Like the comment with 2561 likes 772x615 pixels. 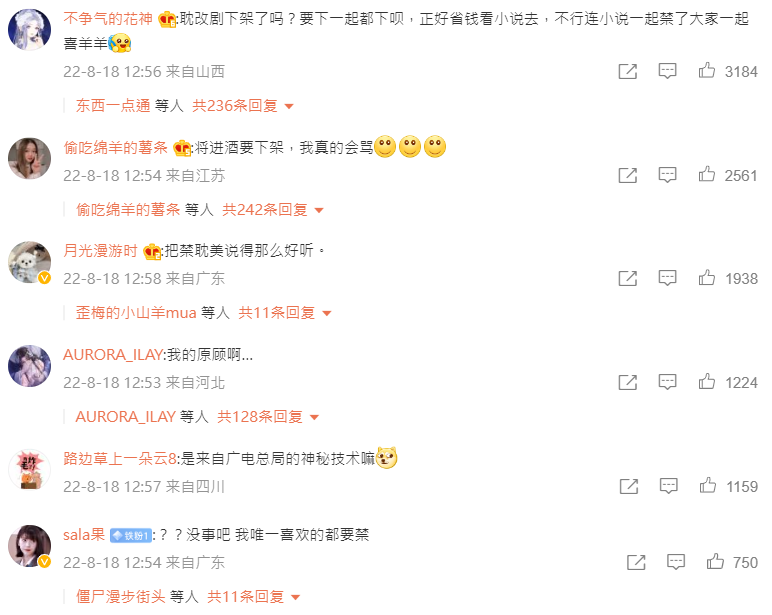707,174
